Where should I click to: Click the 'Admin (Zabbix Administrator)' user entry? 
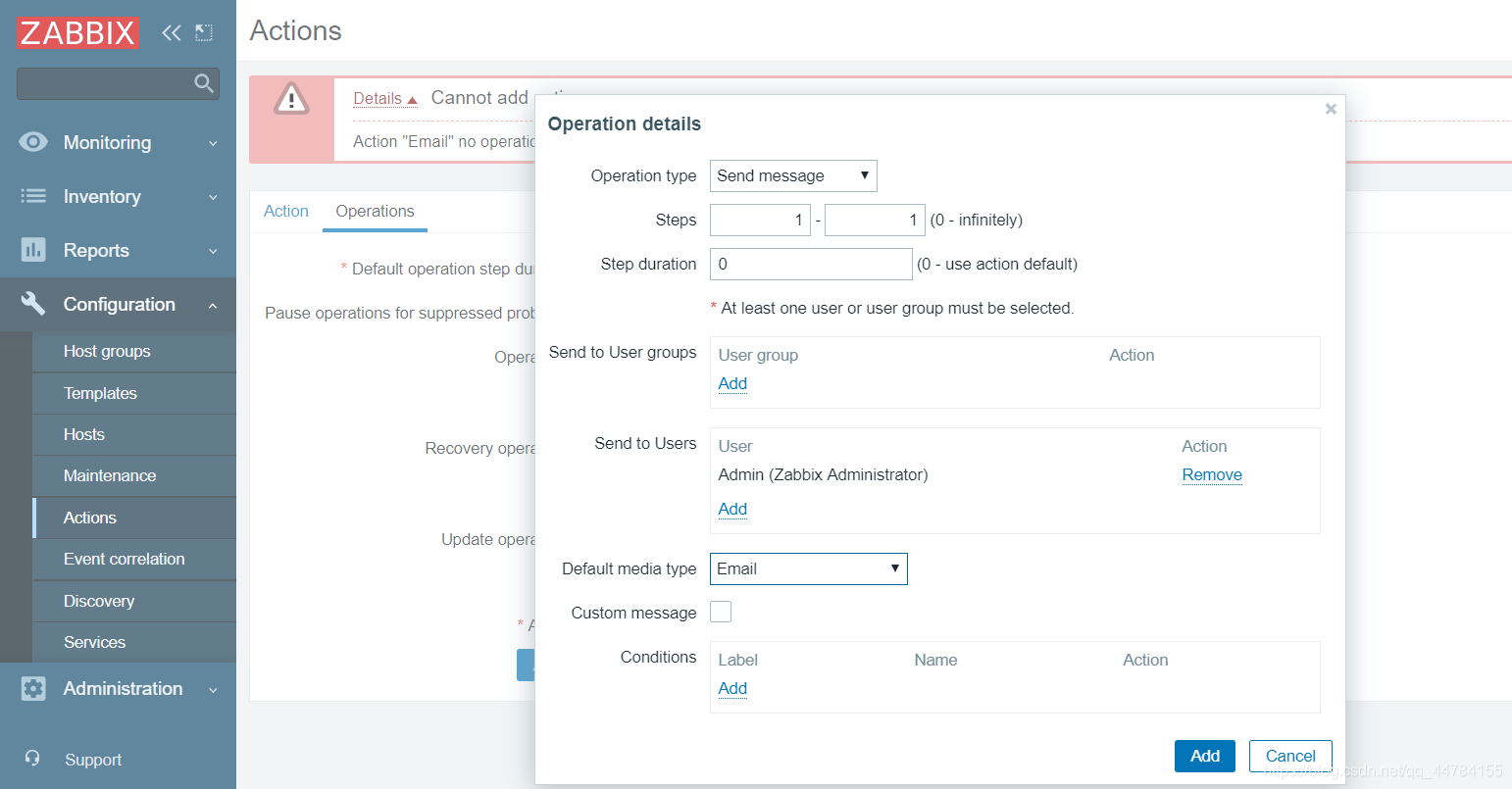[823, 474]
